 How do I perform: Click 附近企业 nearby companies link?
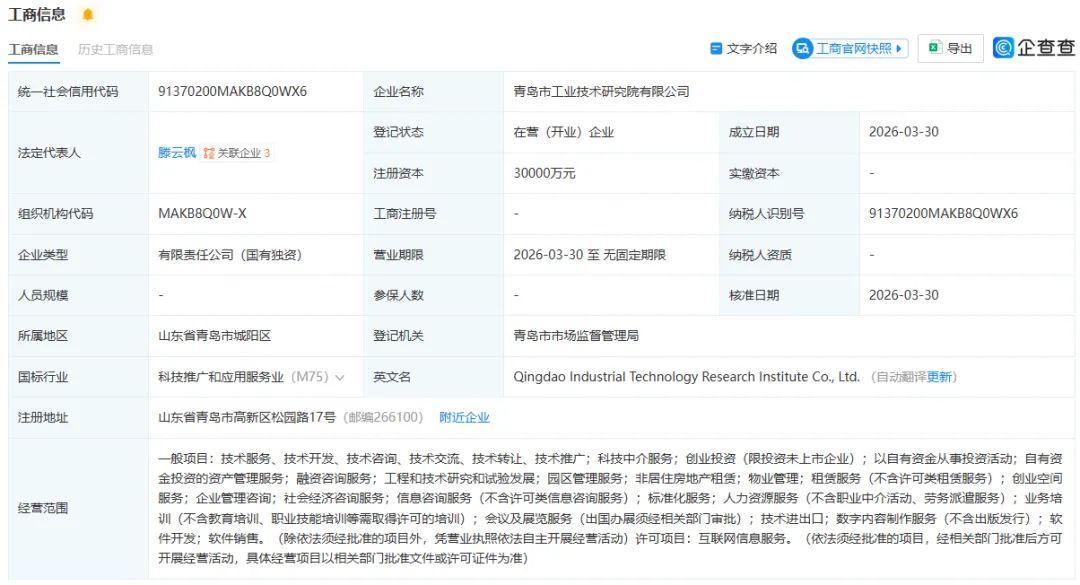click(x=464, y=418)
